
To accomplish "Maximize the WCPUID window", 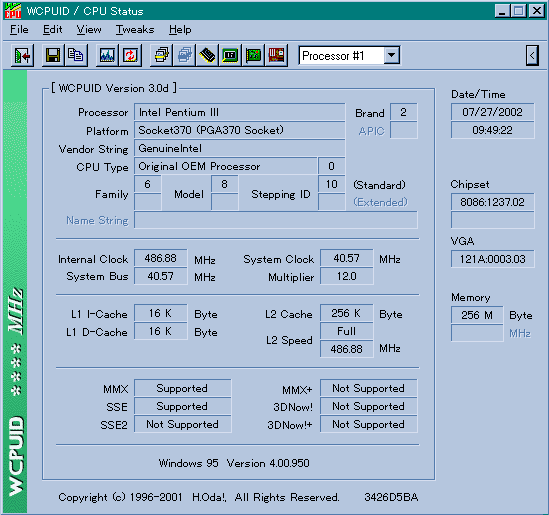I will point(519,11).
